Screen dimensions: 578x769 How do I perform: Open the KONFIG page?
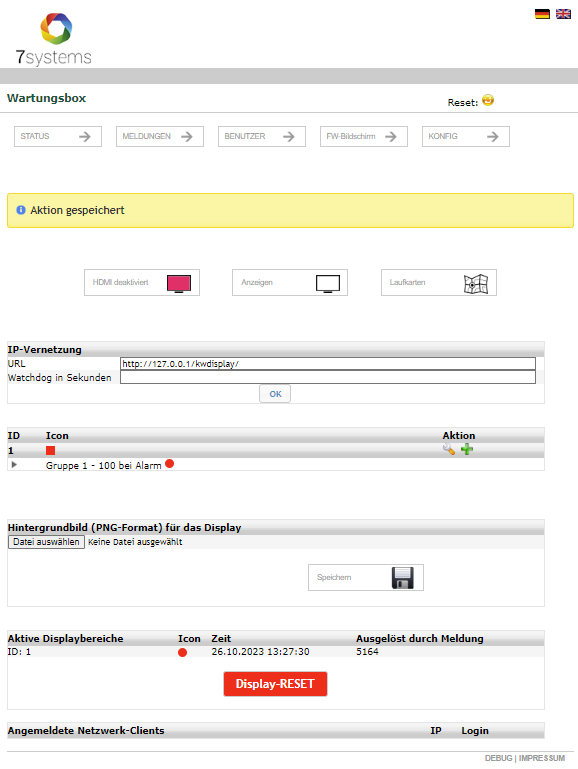pyautogui.click(x=466, y=136)
